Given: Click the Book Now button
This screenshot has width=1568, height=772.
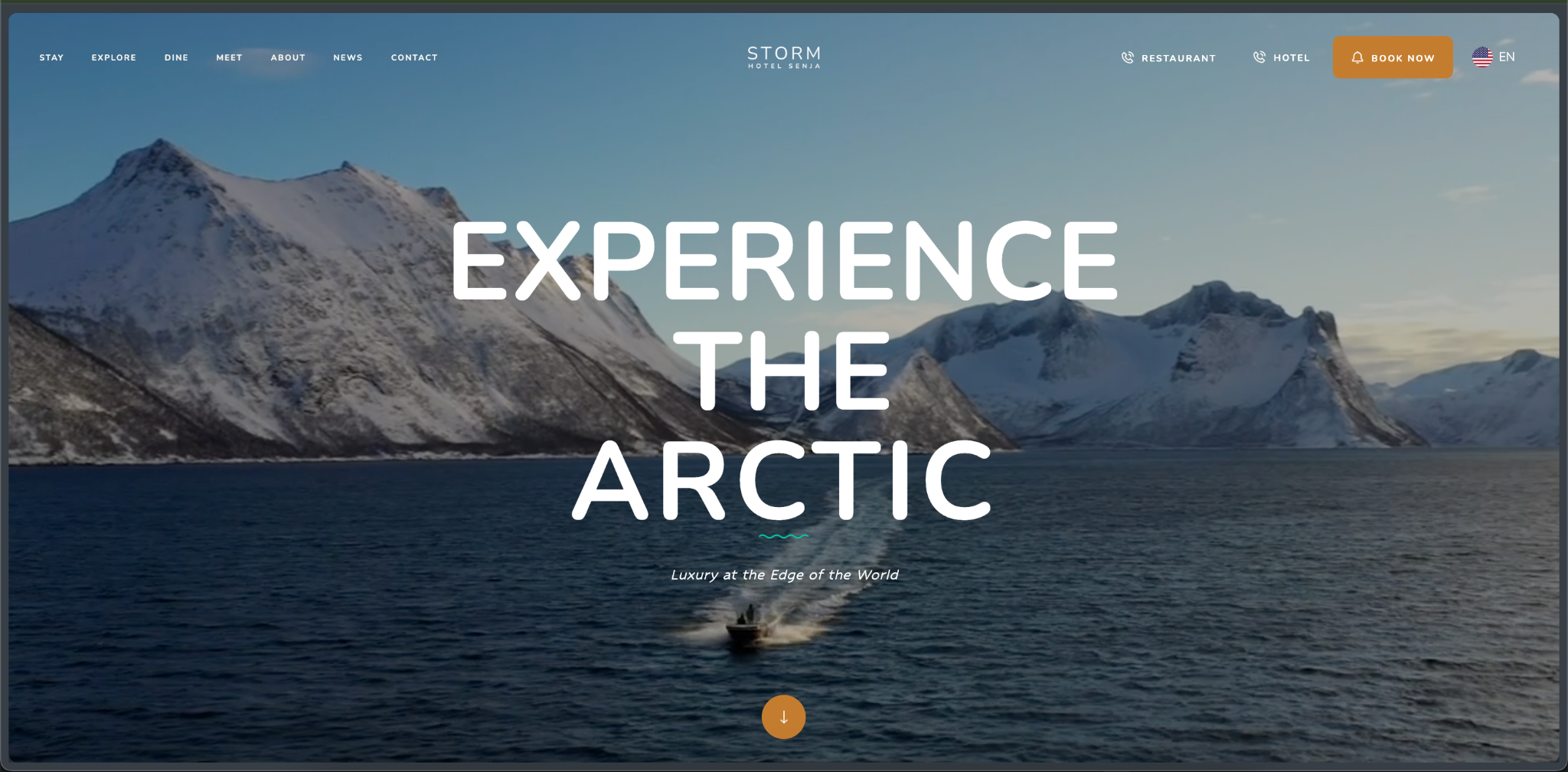Looking at the screenshot, I should pos(1393,57).
